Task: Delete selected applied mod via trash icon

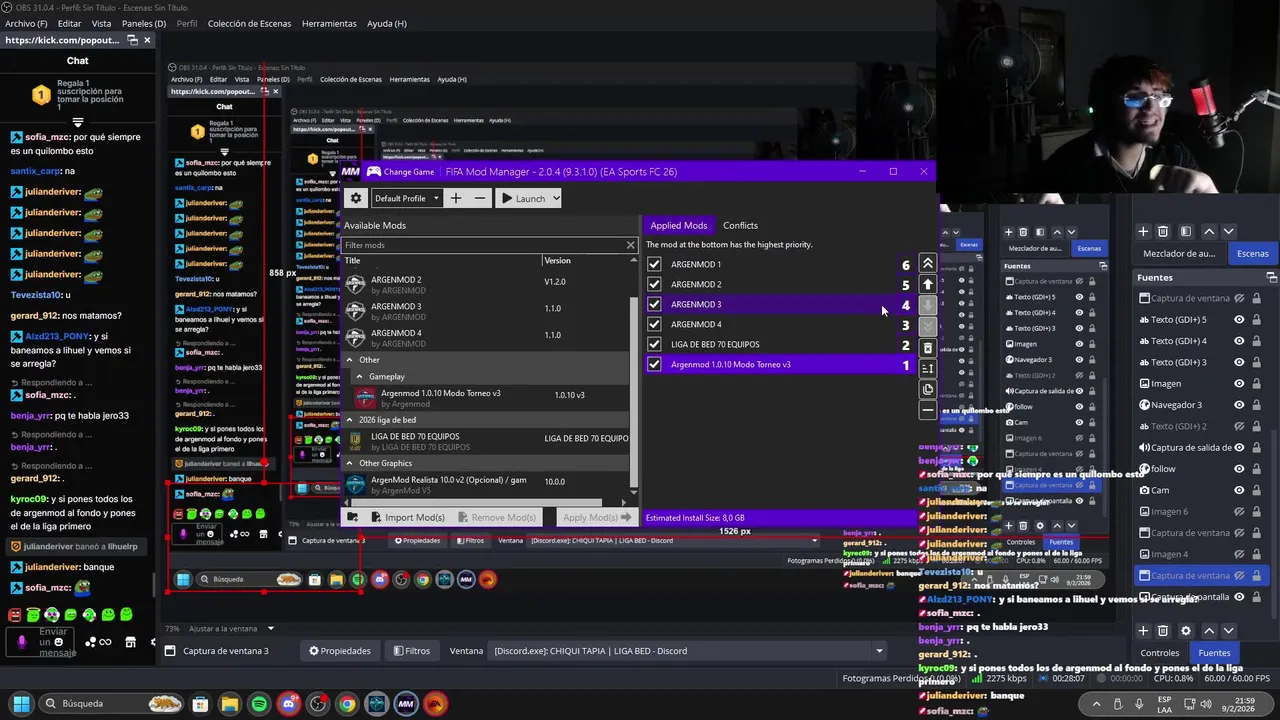Action: (928, 348)
